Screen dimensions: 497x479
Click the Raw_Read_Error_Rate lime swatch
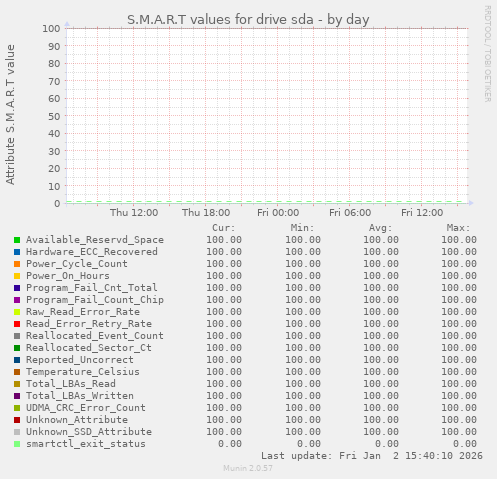(17, 312)
